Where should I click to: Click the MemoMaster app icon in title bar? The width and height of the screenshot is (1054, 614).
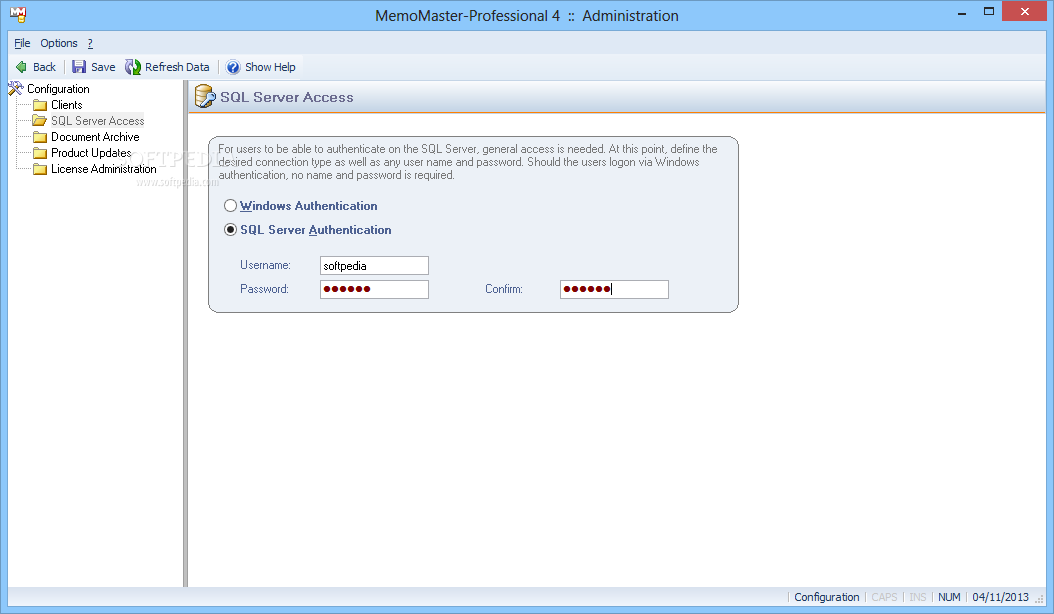pos(18,14)
